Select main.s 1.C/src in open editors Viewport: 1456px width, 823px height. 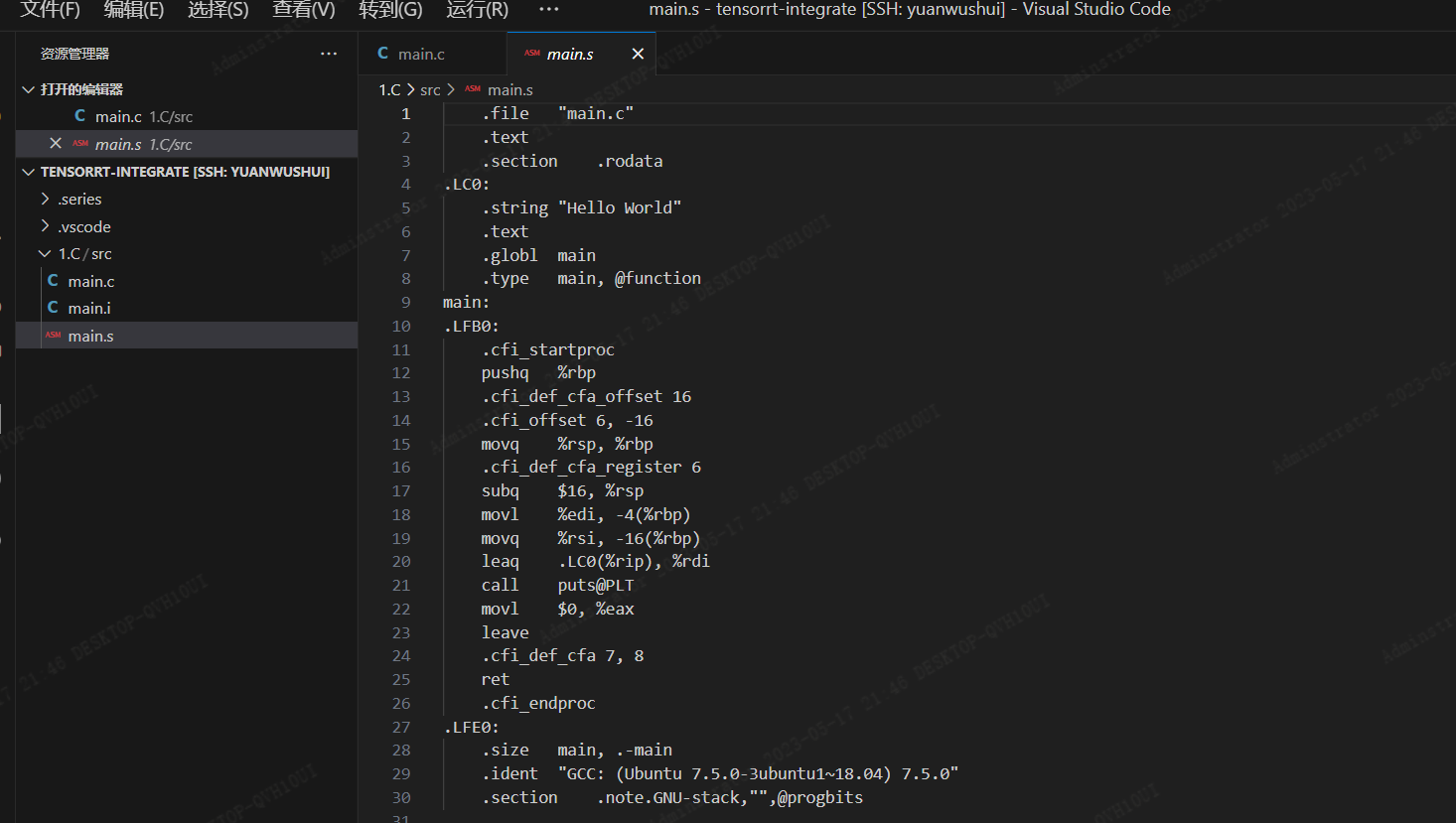pyautogui.click(x=187, y=144)
